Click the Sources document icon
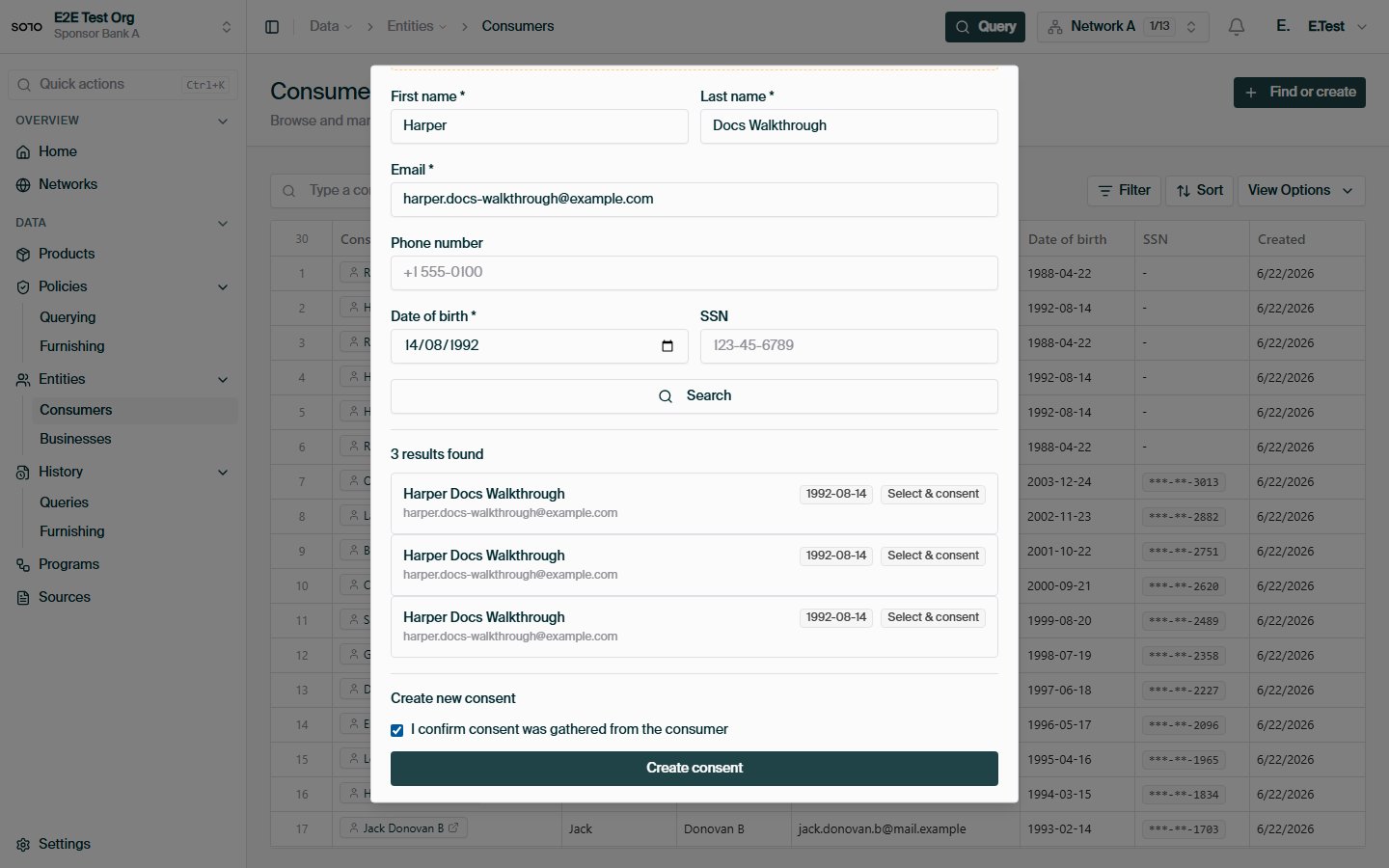The width and height of the screenshot is (1389, 868). coord(23,598)
